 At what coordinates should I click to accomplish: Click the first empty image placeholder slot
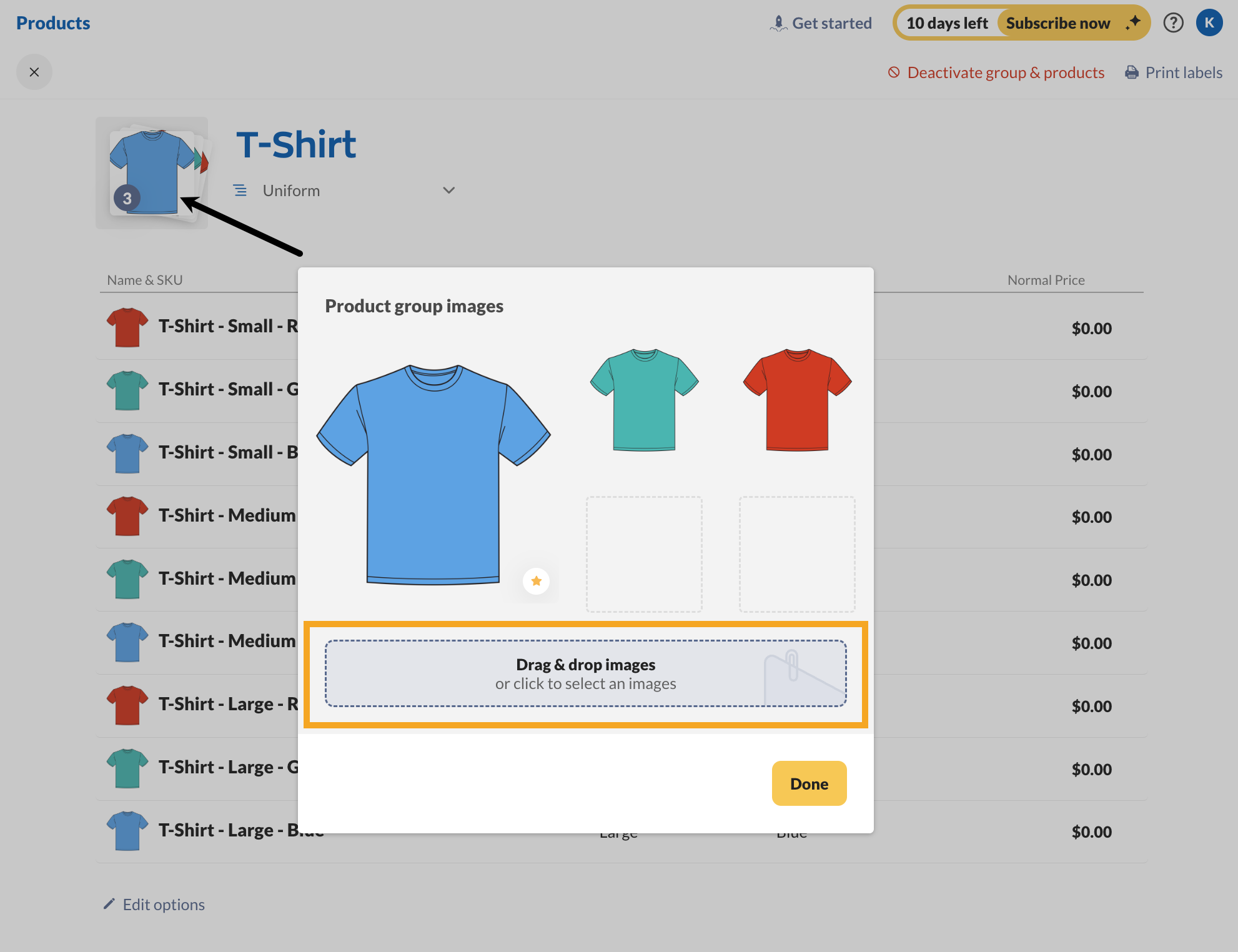pos(643,554)
